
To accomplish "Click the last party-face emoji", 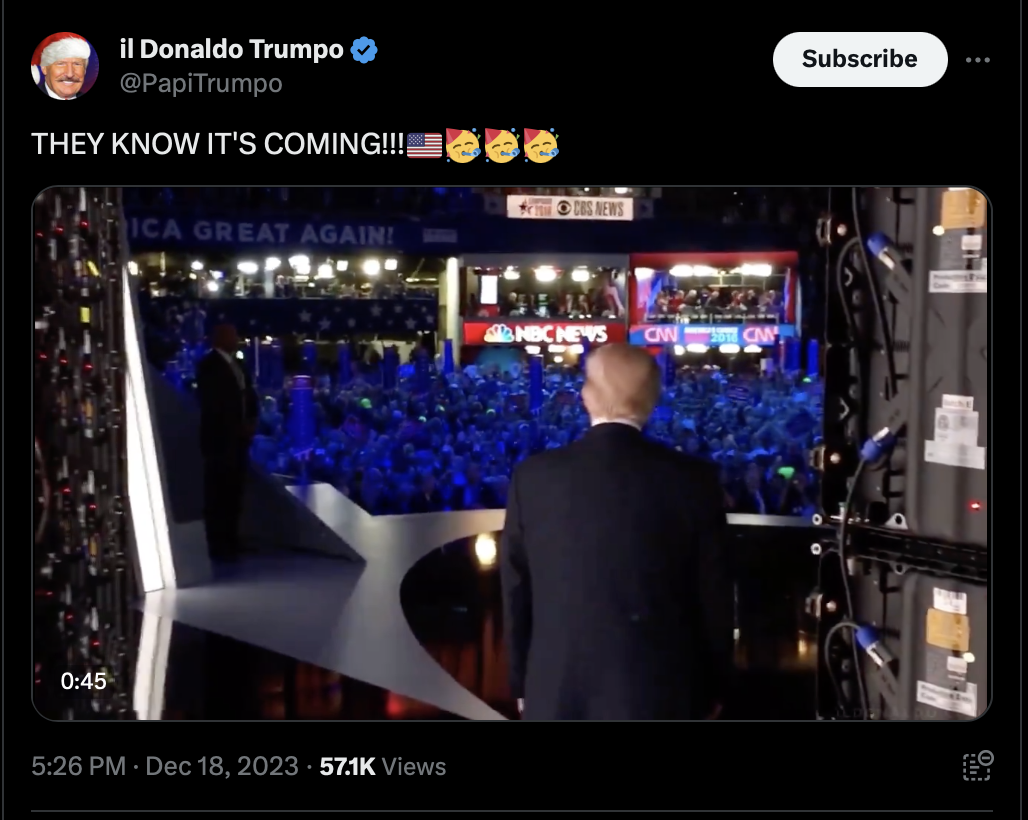I will pos(540,145).
